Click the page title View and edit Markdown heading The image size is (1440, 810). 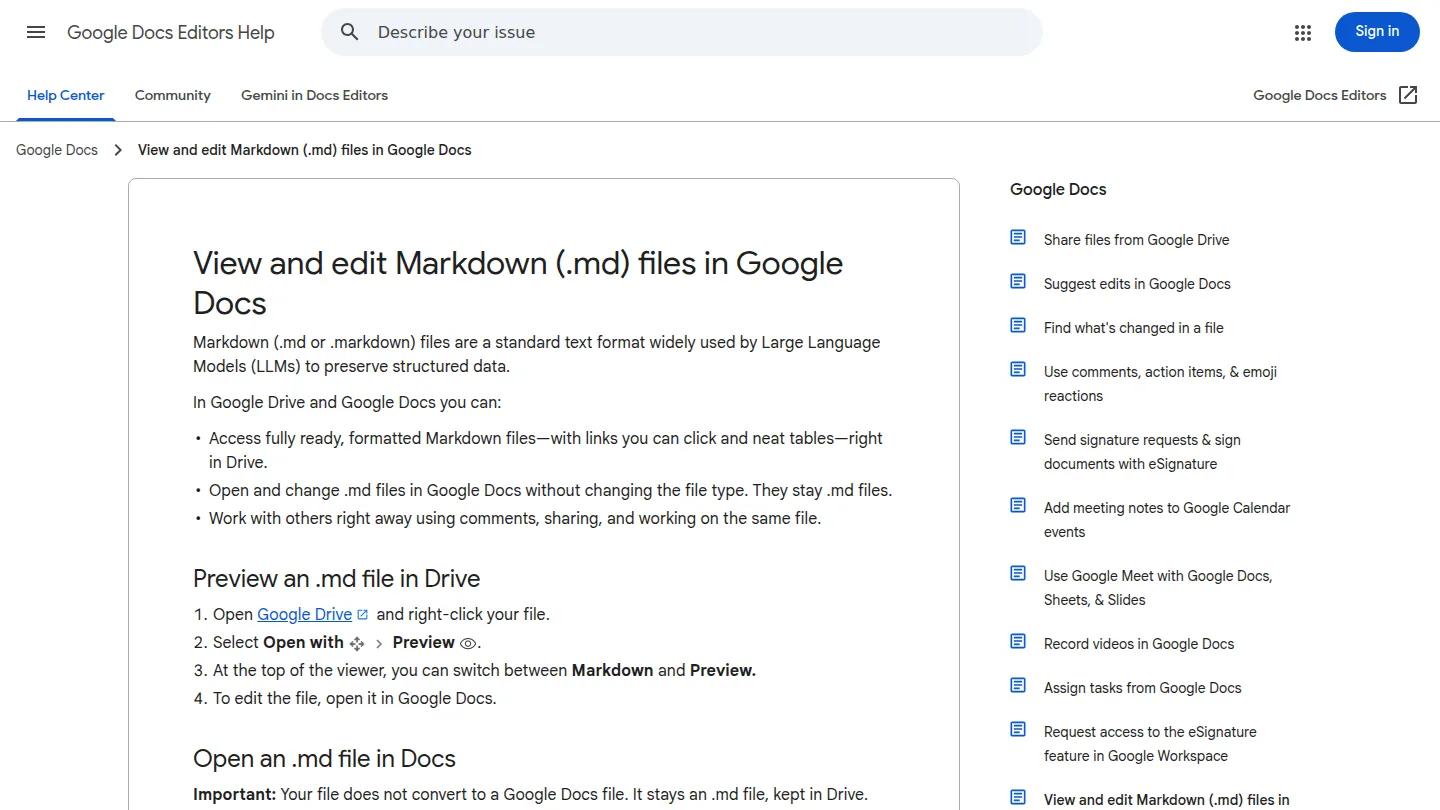(518, 283)
